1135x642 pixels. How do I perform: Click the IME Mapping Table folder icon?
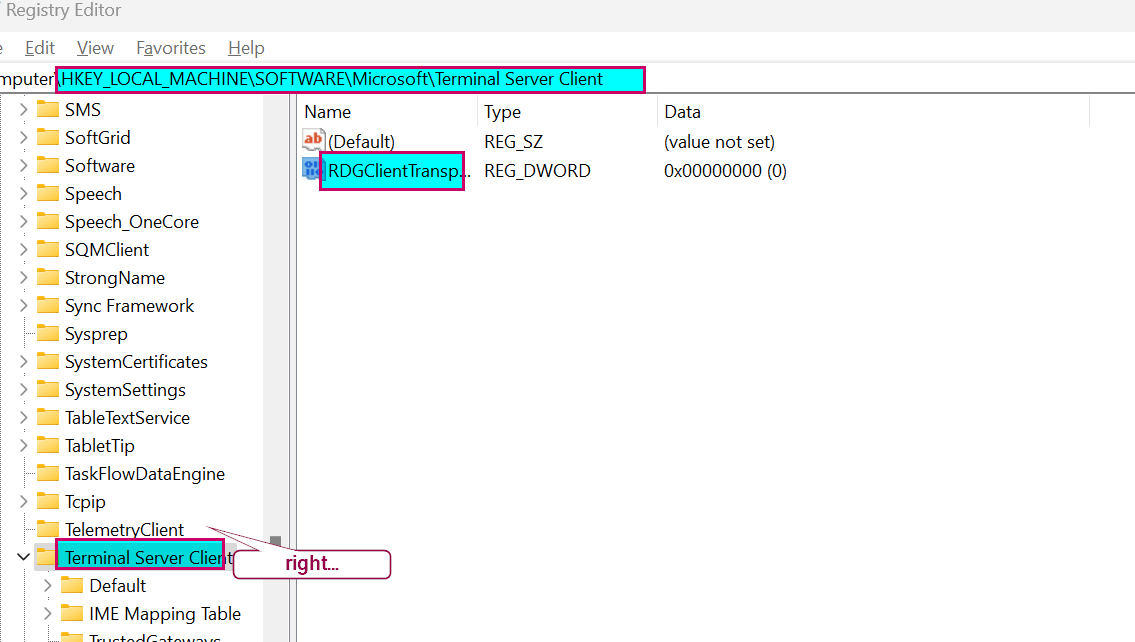72,614
